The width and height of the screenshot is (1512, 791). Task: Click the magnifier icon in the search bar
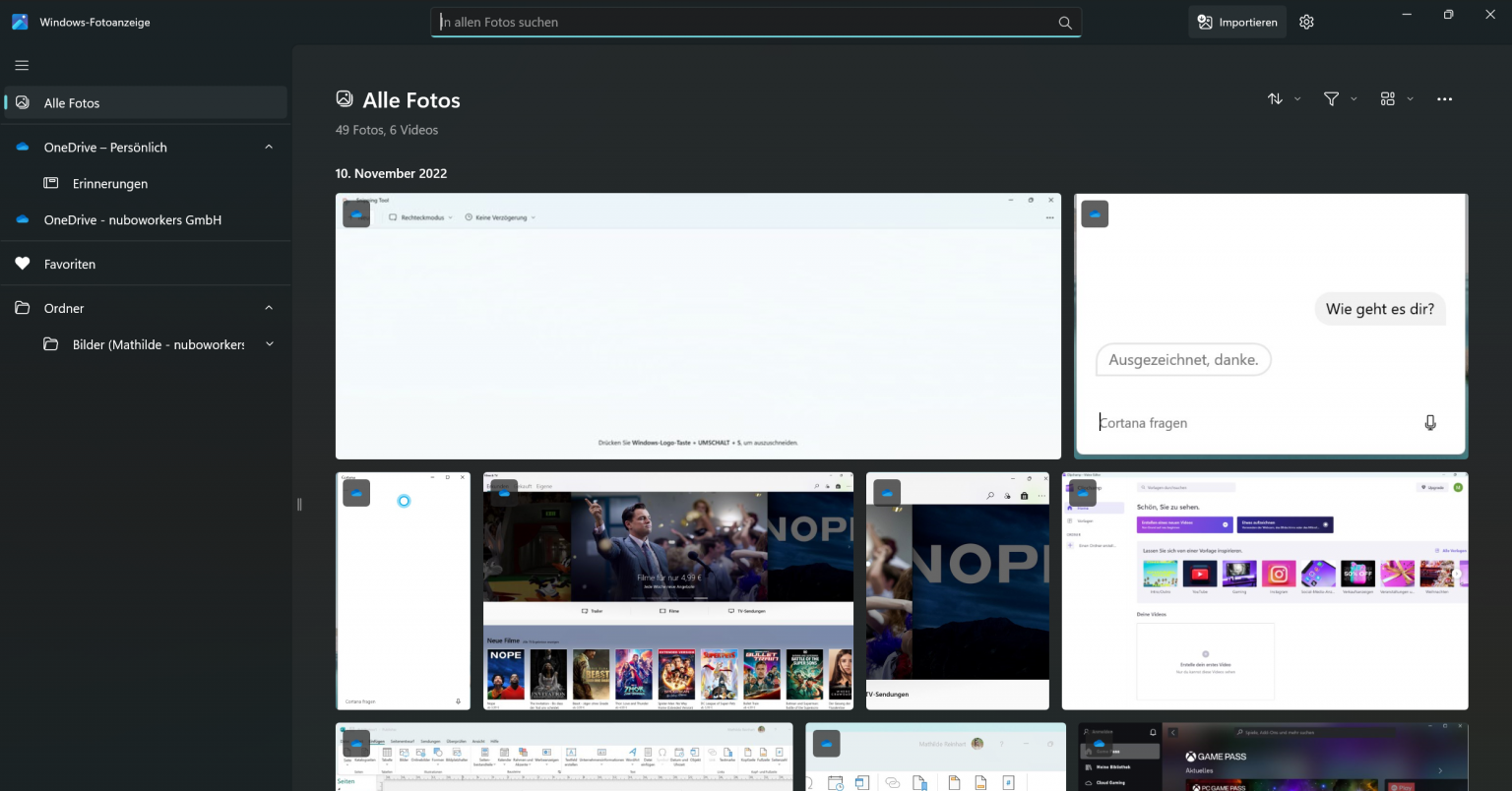tap(1064, 22)
